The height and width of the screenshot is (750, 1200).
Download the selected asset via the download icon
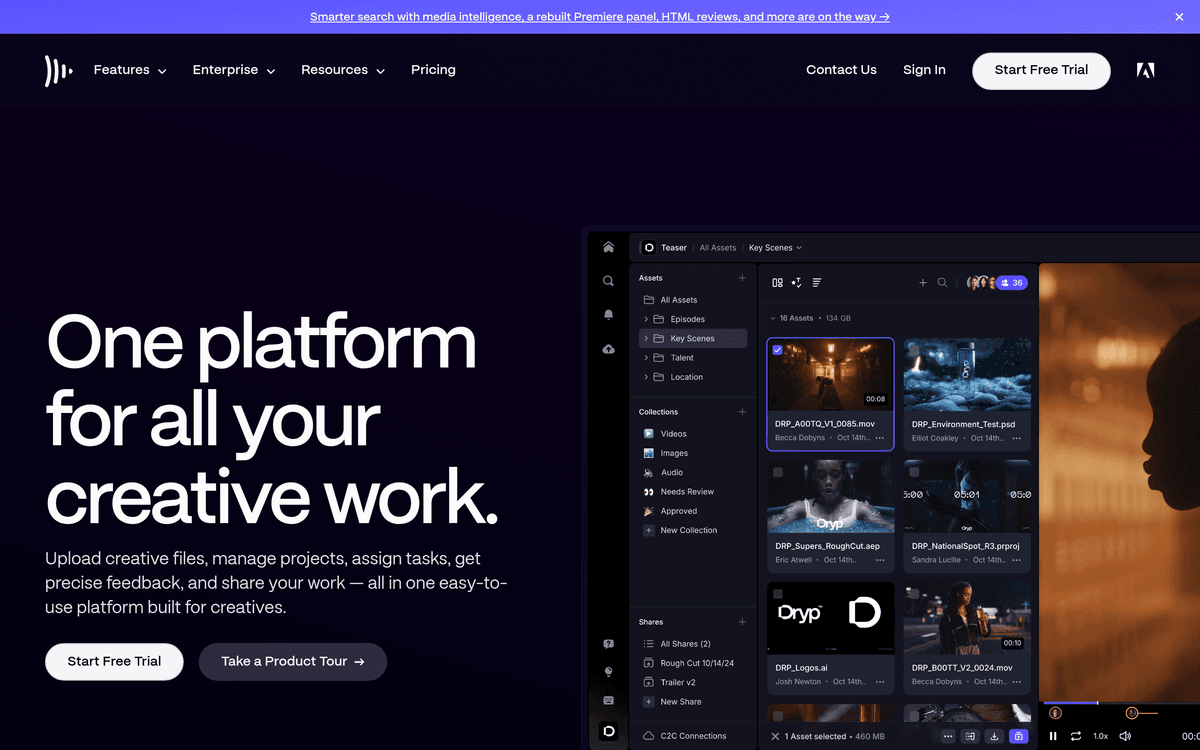pos(994,736)
